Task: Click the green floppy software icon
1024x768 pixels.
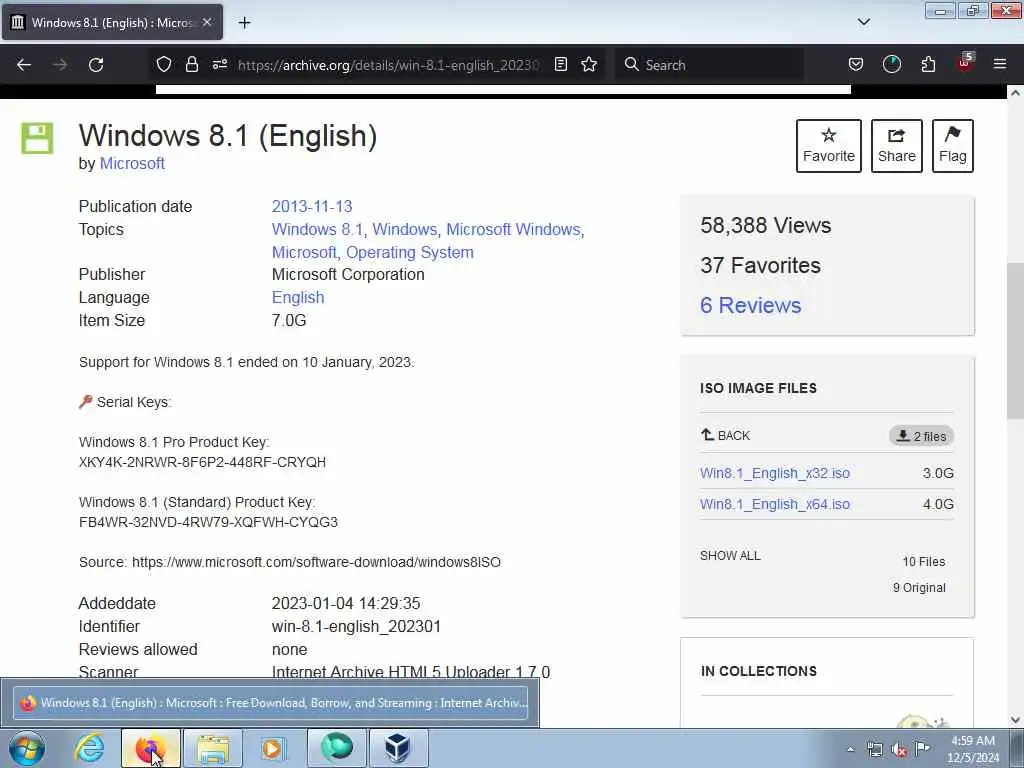Action: [37, 138]
